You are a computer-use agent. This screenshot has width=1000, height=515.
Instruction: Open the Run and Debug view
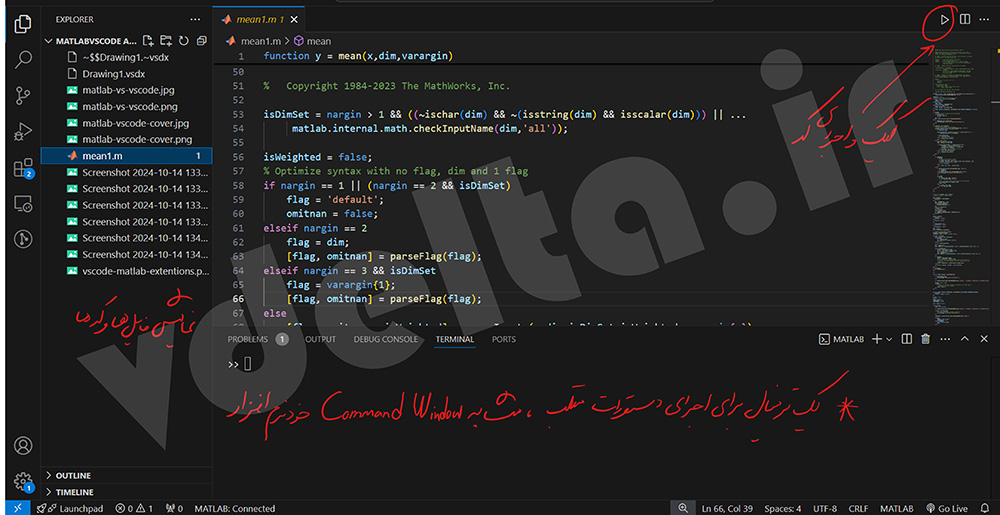(x=23, y=132)
